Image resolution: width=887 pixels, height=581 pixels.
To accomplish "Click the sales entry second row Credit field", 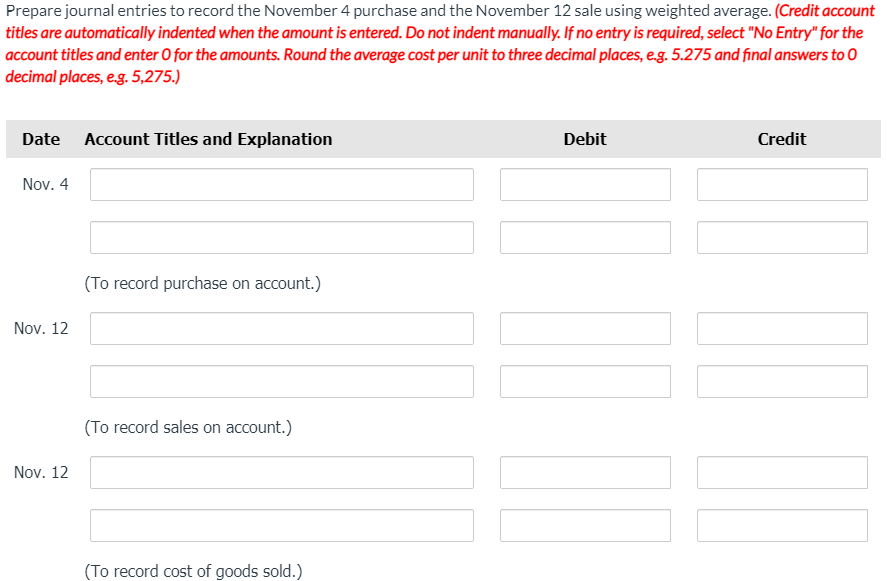I will coord(782,381).
